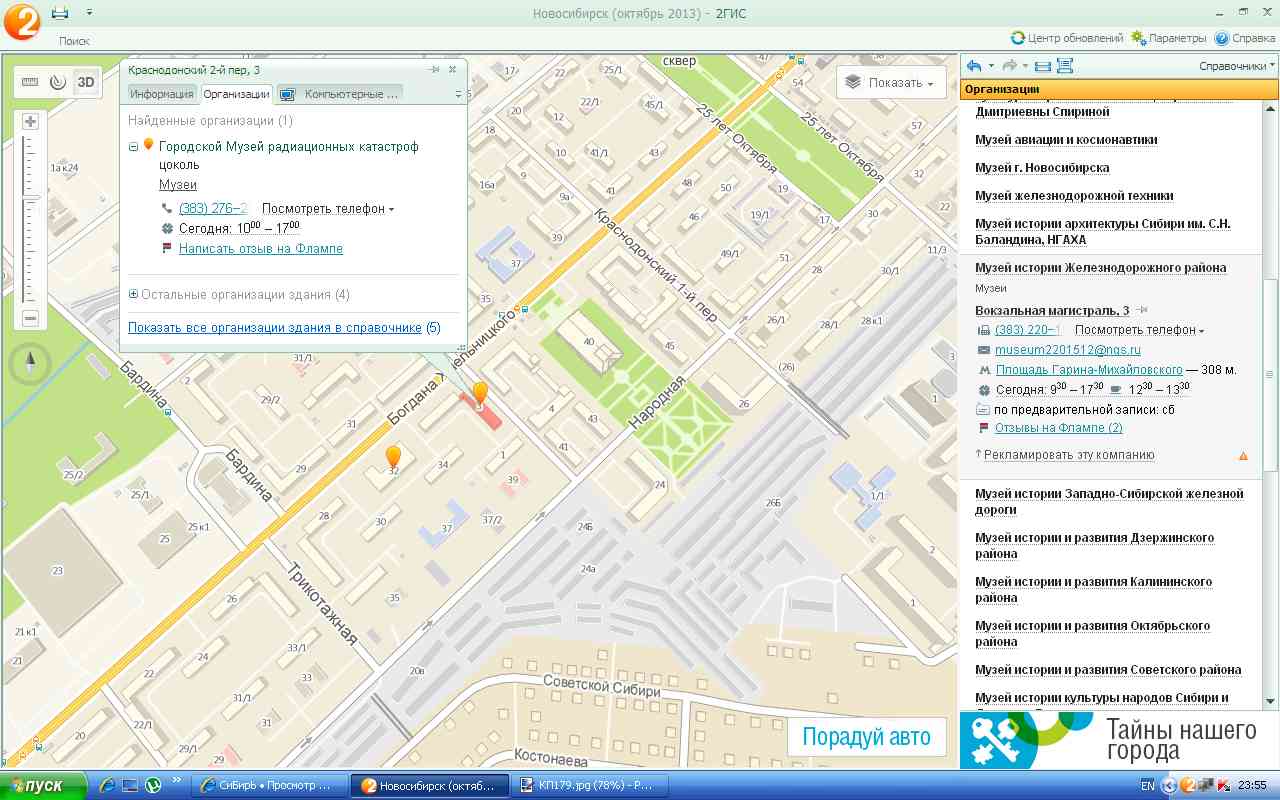
Task: Select Музей истории архитектуры Сибири entry
Action: coord(1103,232)
